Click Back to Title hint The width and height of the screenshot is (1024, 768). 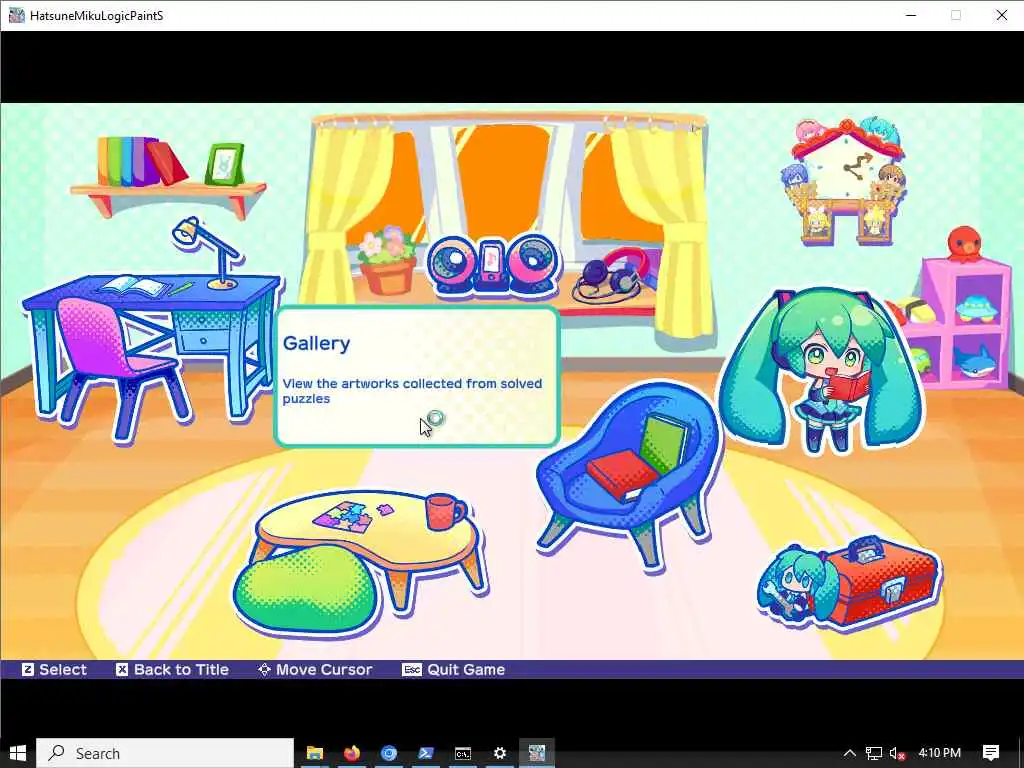click(x=172, y=669)
